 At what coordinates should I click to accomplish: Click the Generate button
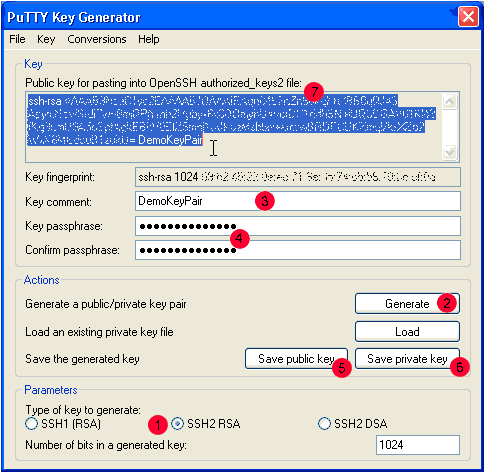(x=407, y=304)
